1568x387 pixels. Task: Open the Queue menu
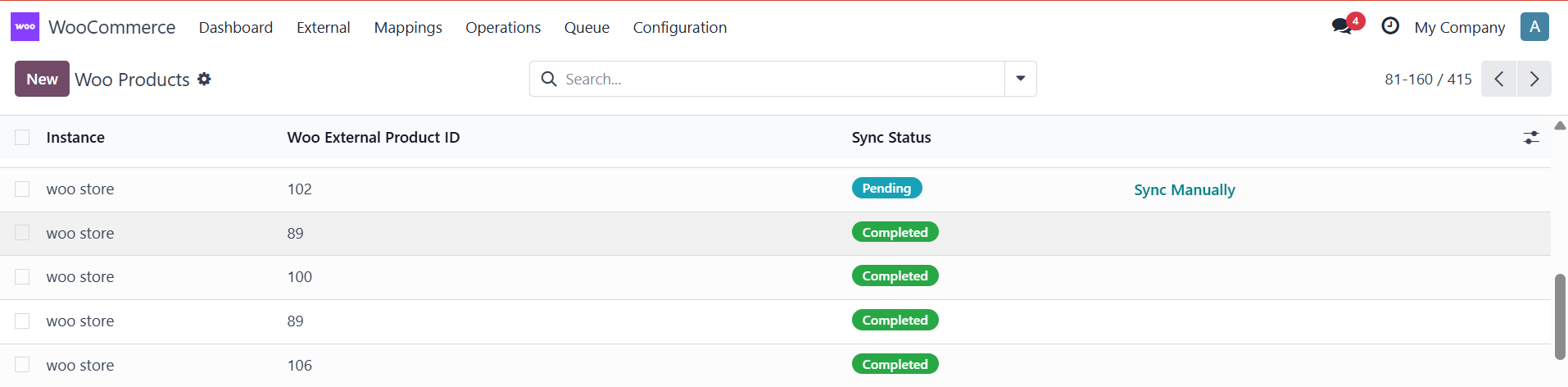pos(587,27)
